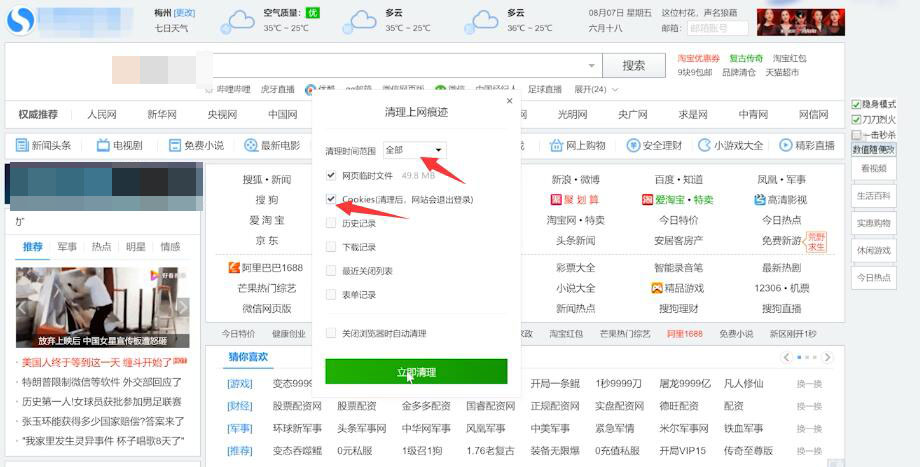Switch to 情感 news tab
The height and width of the screenshot is (467, 920).
coord(170,246)
